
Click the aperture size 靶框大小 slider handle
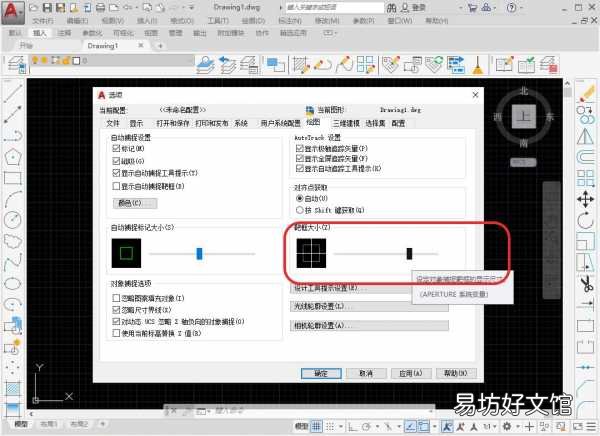click(x=409, y=253)
